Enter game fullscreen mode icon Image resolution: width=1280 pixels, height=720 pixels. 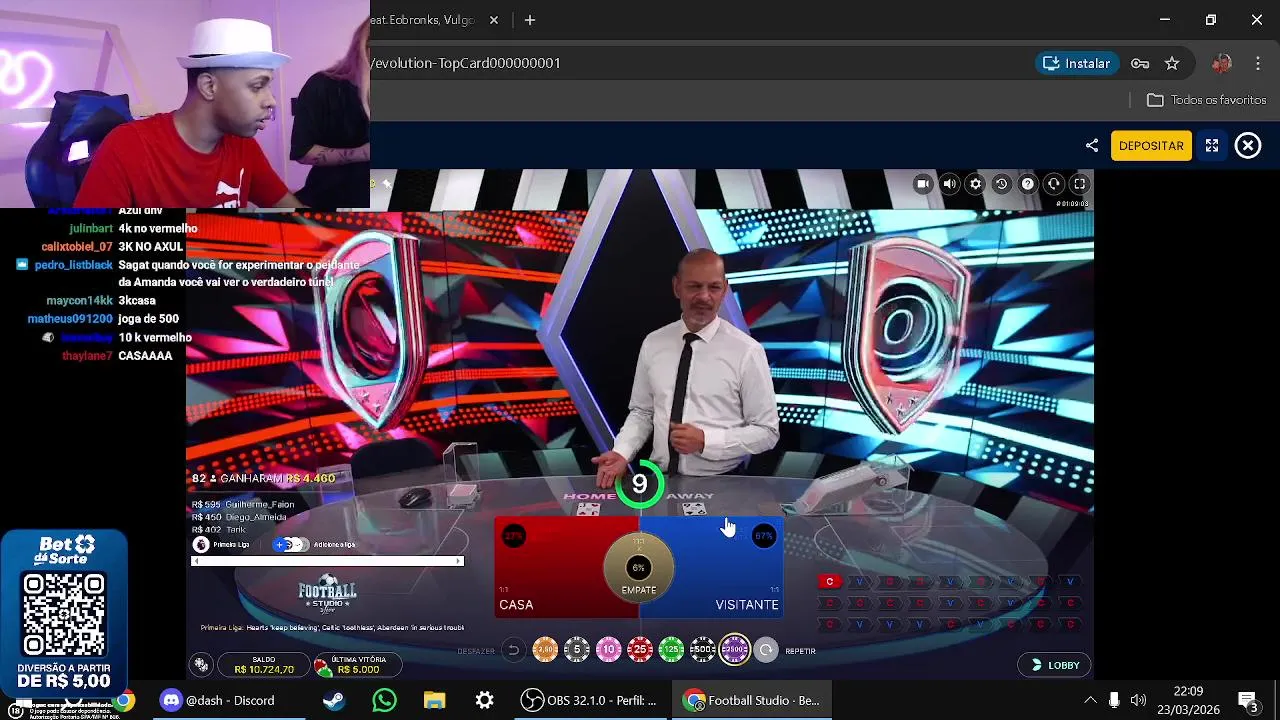(1079, 184)
